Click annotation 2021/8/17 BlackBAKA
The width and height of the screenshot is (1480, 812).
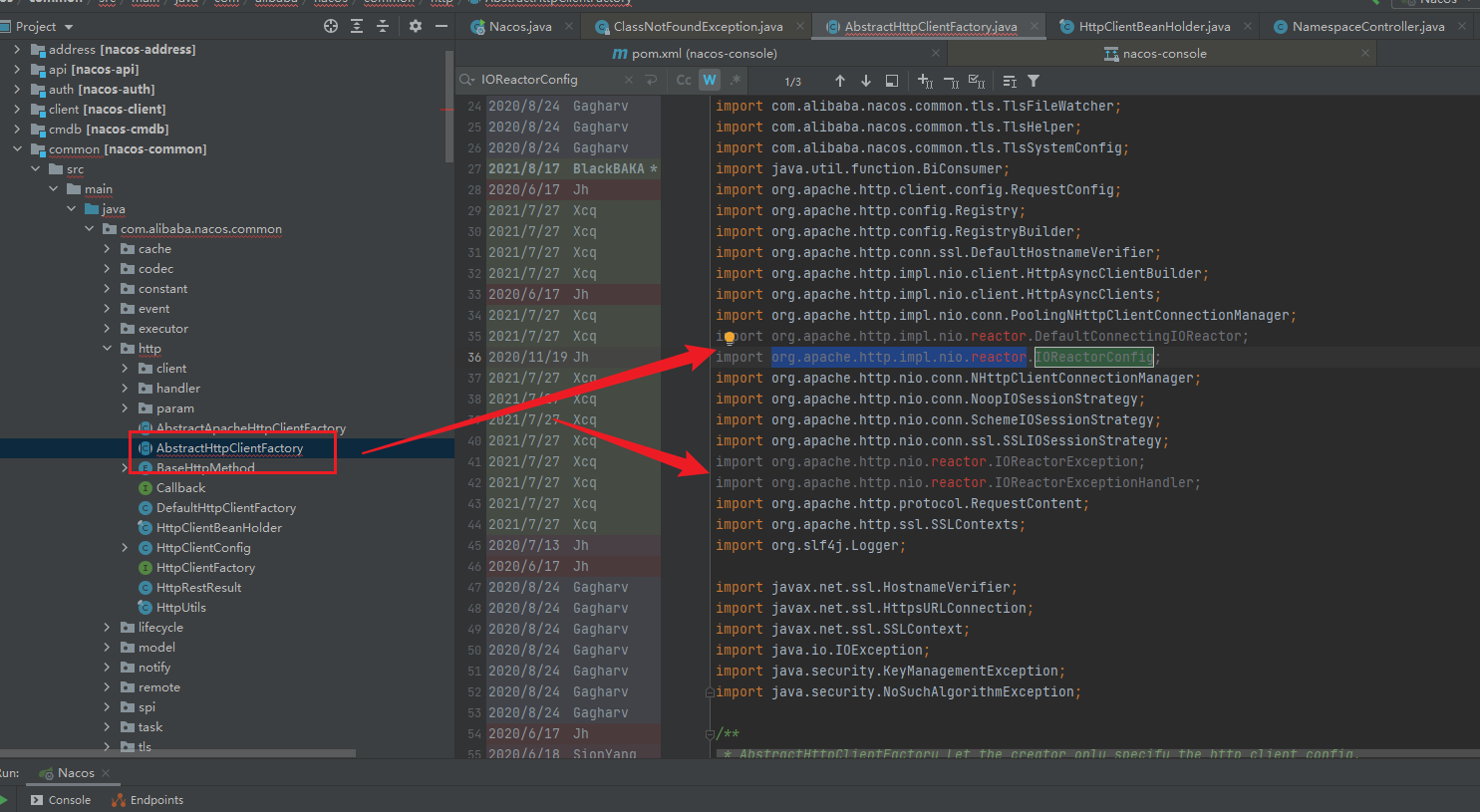pyautogui.click(x=573, y=169)
